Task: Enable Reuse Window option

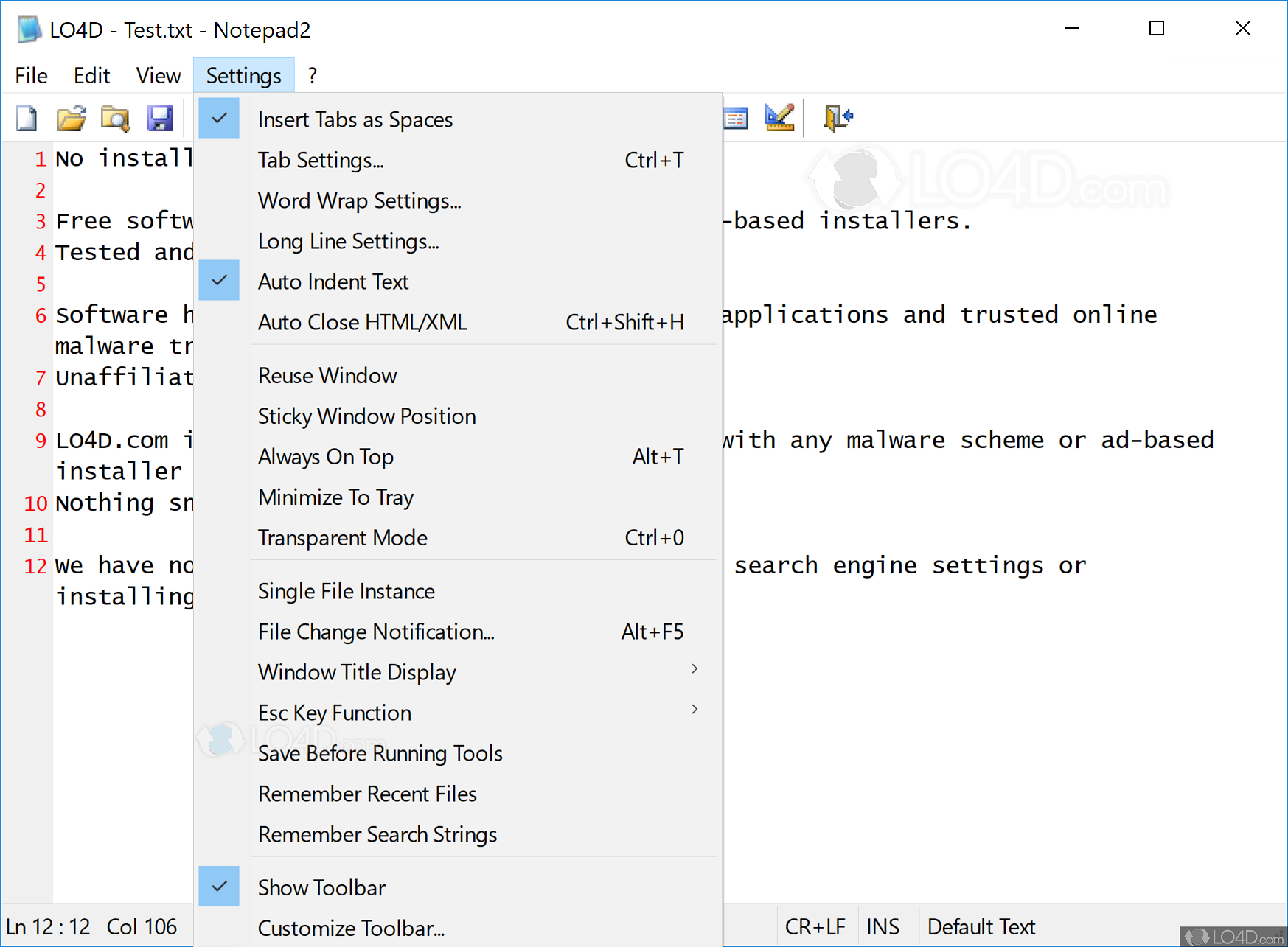Action: pos(459,375)
